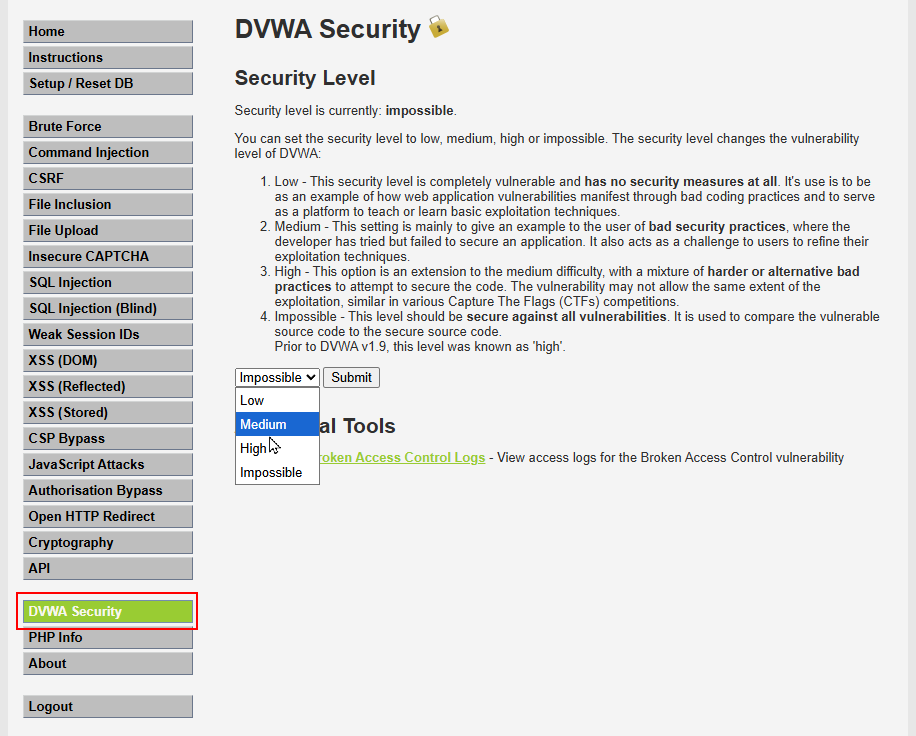Click the padlock icon beside DVWA Security
Viewport: 916px width, 736px height.
click(439, 27)
